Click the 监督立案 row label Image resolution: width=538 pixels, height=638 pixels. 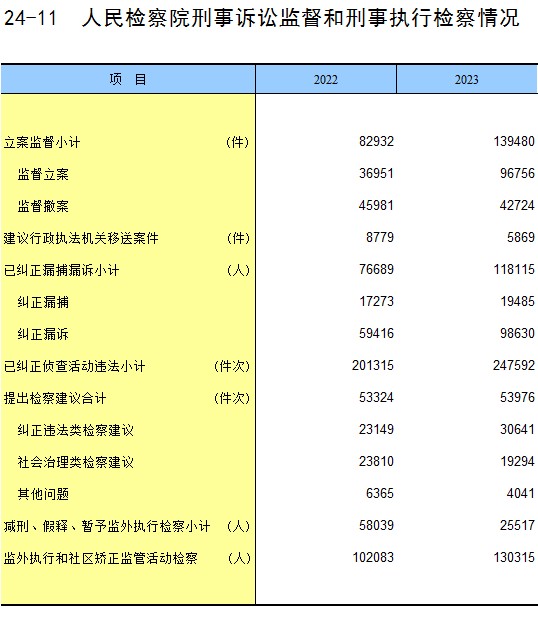pyautogui.click(x=43, y=175)
